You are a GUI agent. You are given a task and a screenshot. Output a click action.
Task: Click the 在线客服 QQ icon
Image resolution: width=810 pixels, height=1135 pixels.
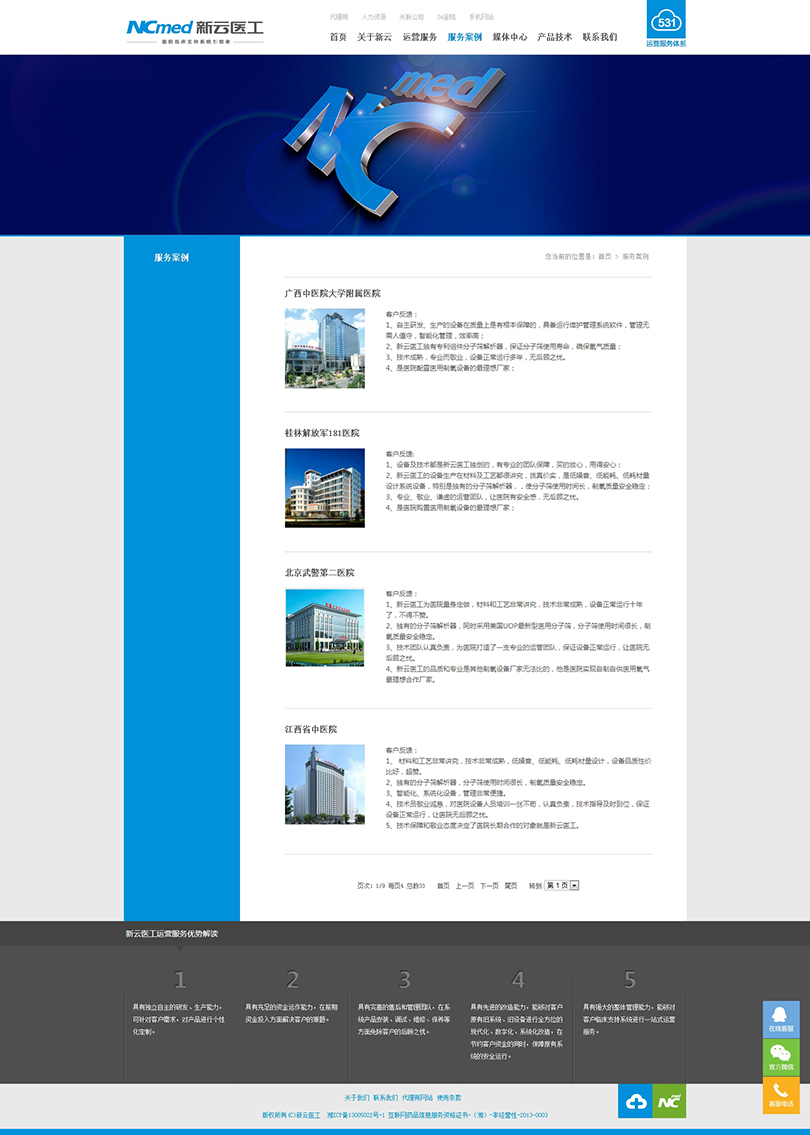pyautogui.click(x=781, y=1019)
